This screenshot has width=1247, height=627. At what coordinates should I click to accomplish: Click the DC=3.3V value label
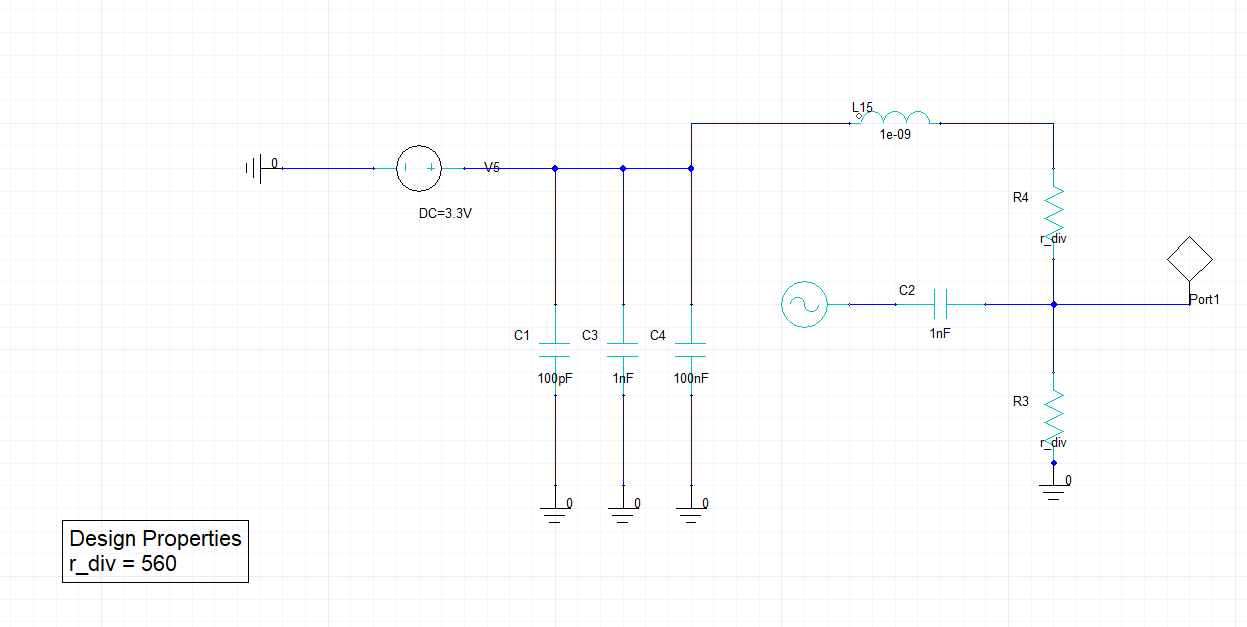click(443, 212)
